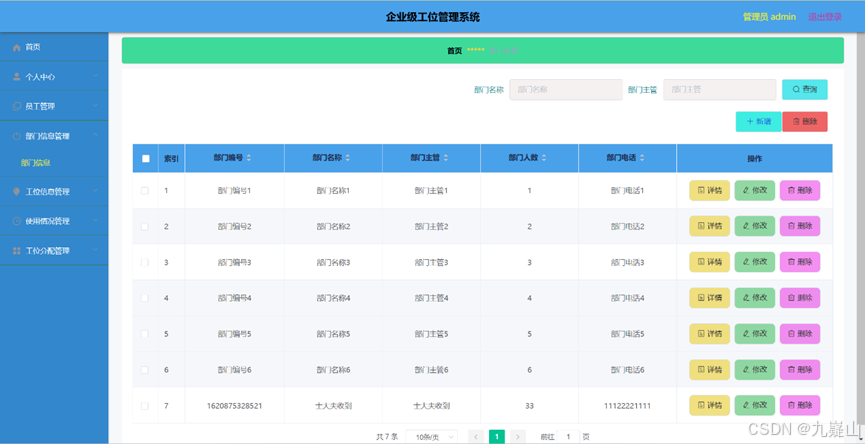Open the 首页 sidebar menu item

coord(54,47)
